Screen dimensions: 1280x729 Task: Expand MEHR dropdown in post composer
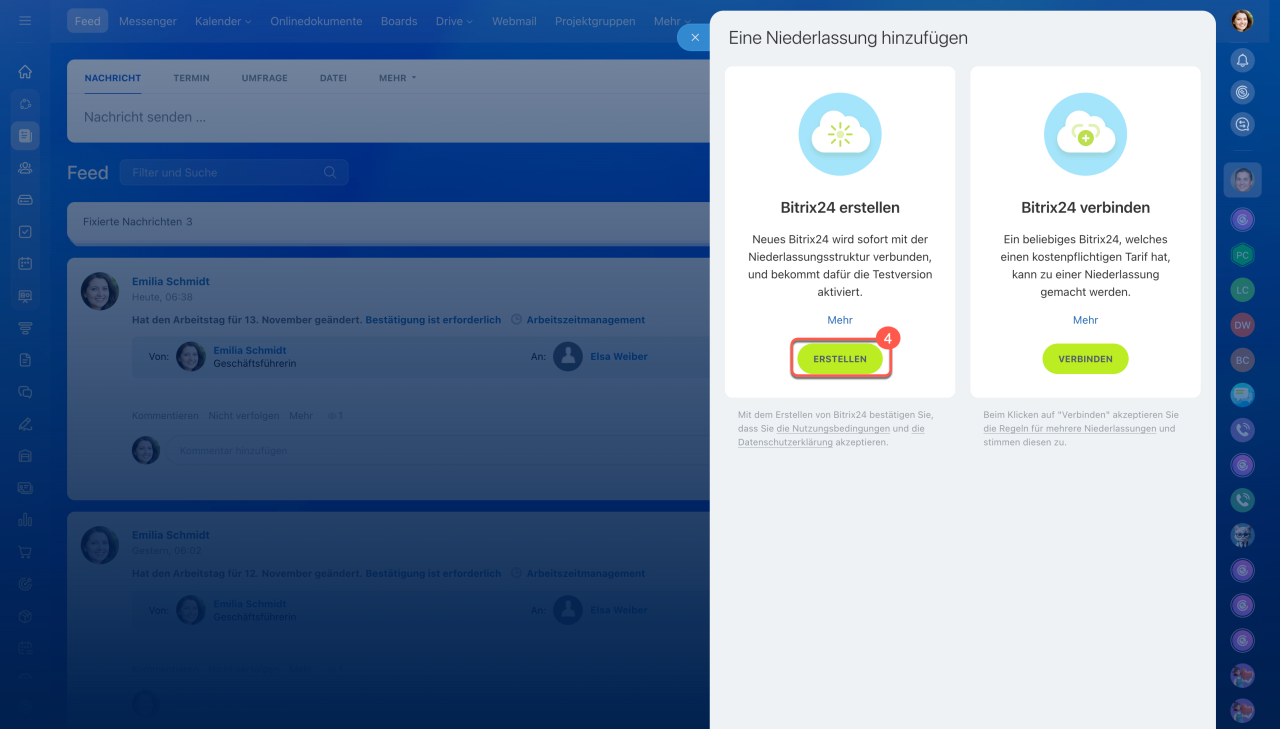point(397,78)
